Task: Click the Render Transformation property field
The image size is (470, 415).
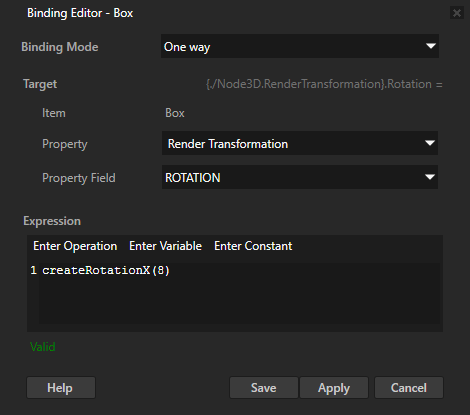Action: [x=300, y=143]
